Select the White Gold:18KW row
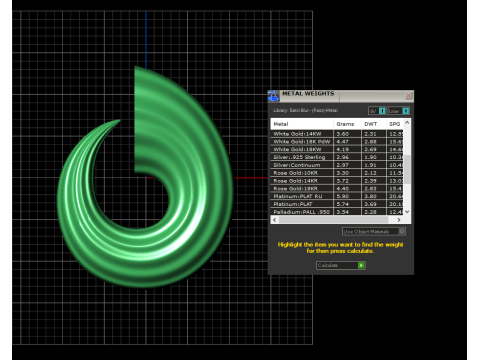Viewport: 480px width, 360px height. 337,149
